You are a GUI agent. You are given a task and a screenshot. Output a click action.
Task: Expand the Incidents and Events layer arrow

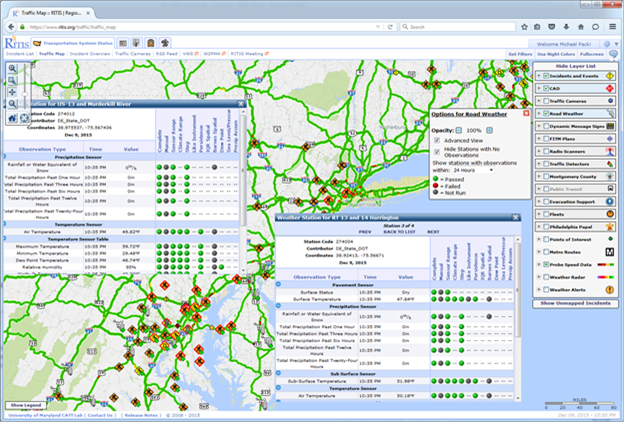click(x=539, y=76)
